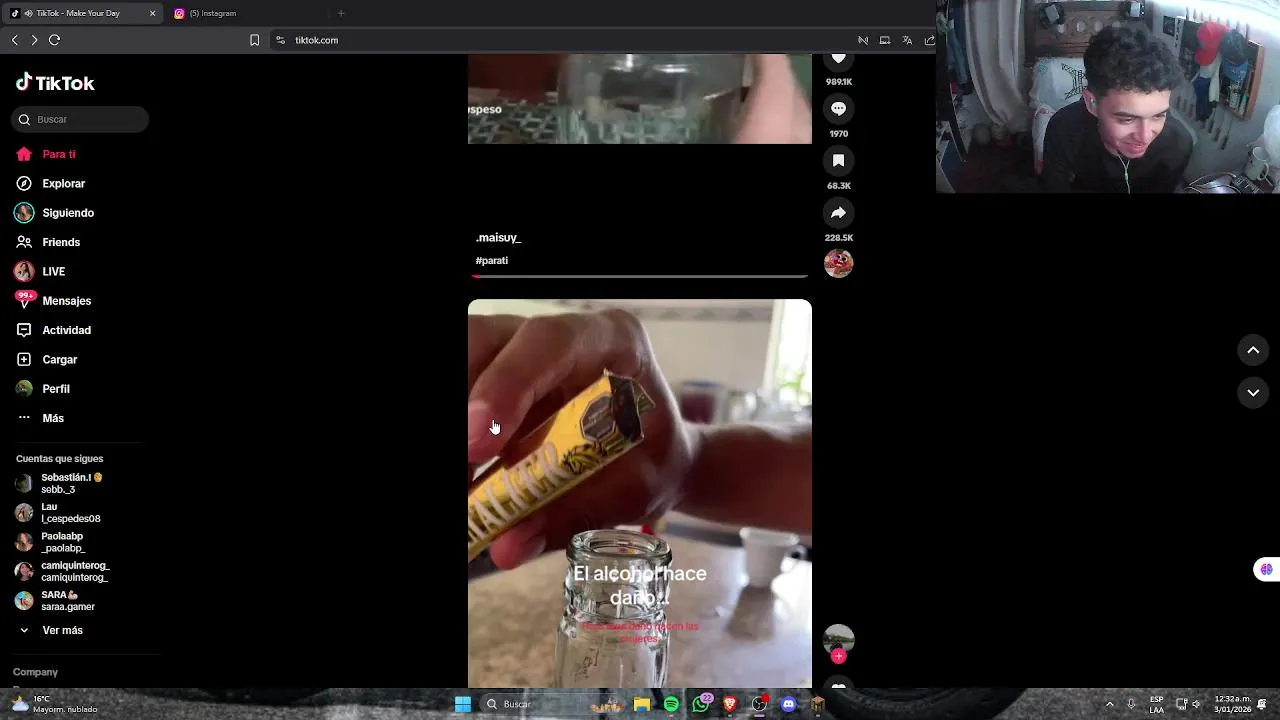Click the #parati hashtag
This screenshot has width=1280, height=720.
(492, 261)
